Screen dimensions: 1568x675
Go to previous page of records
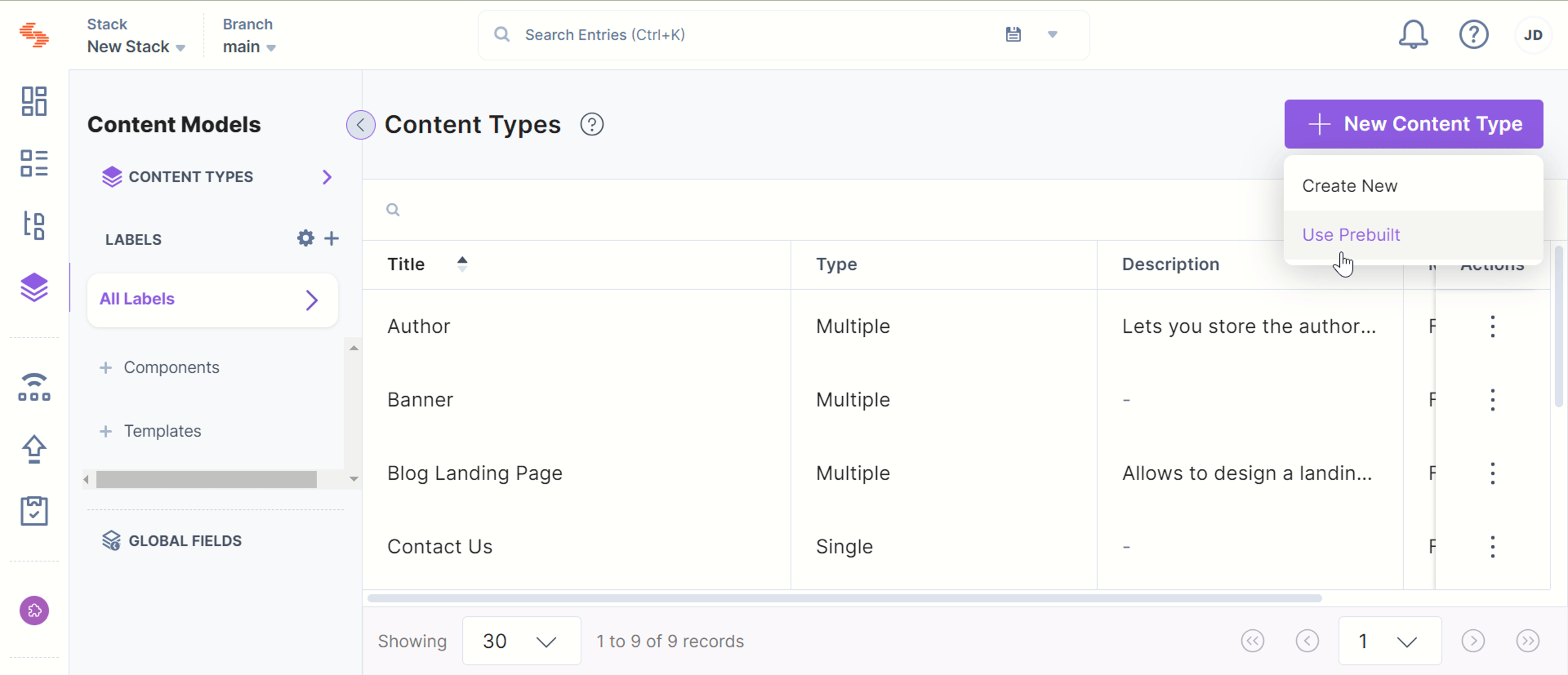tap(1307, 640)
